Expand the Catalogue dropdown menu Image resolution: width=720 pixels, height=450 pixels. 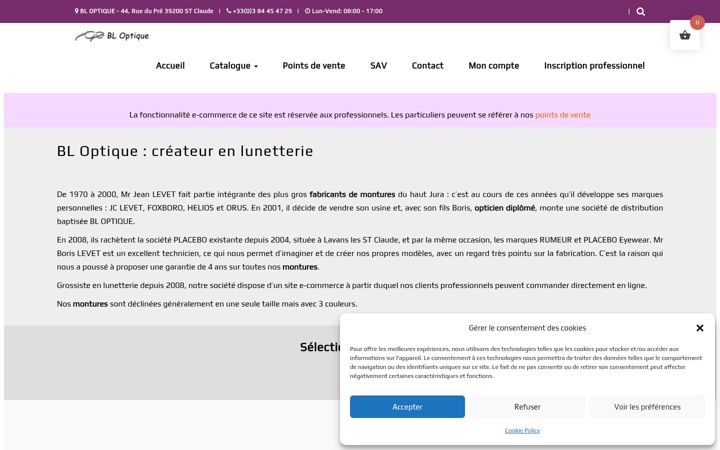coord(233,66)
